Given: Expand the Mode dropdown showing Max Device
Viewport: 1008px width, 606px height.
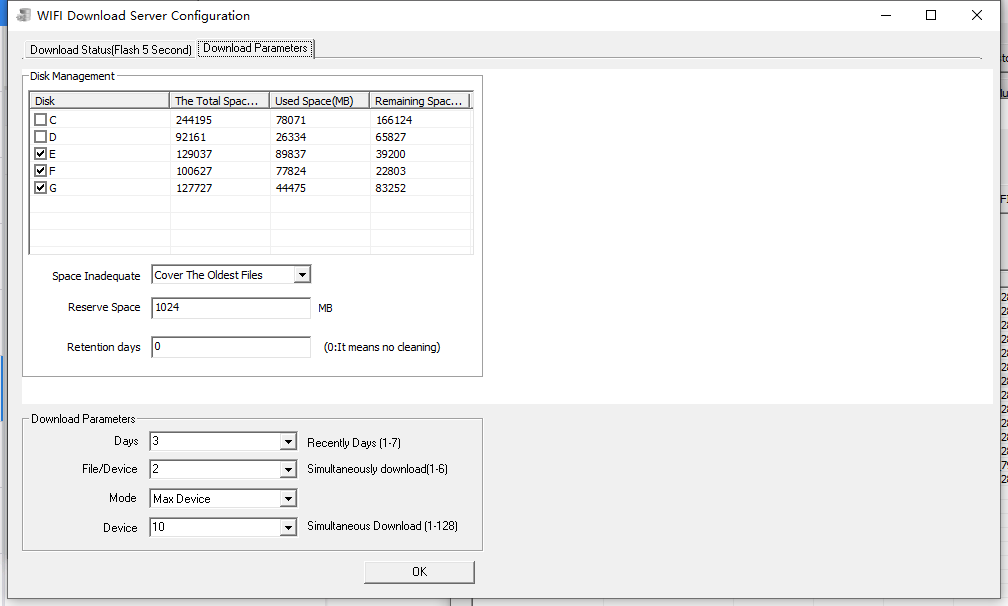Looking at the screenshot, I should pyautogui.click(x=288, y=499).
